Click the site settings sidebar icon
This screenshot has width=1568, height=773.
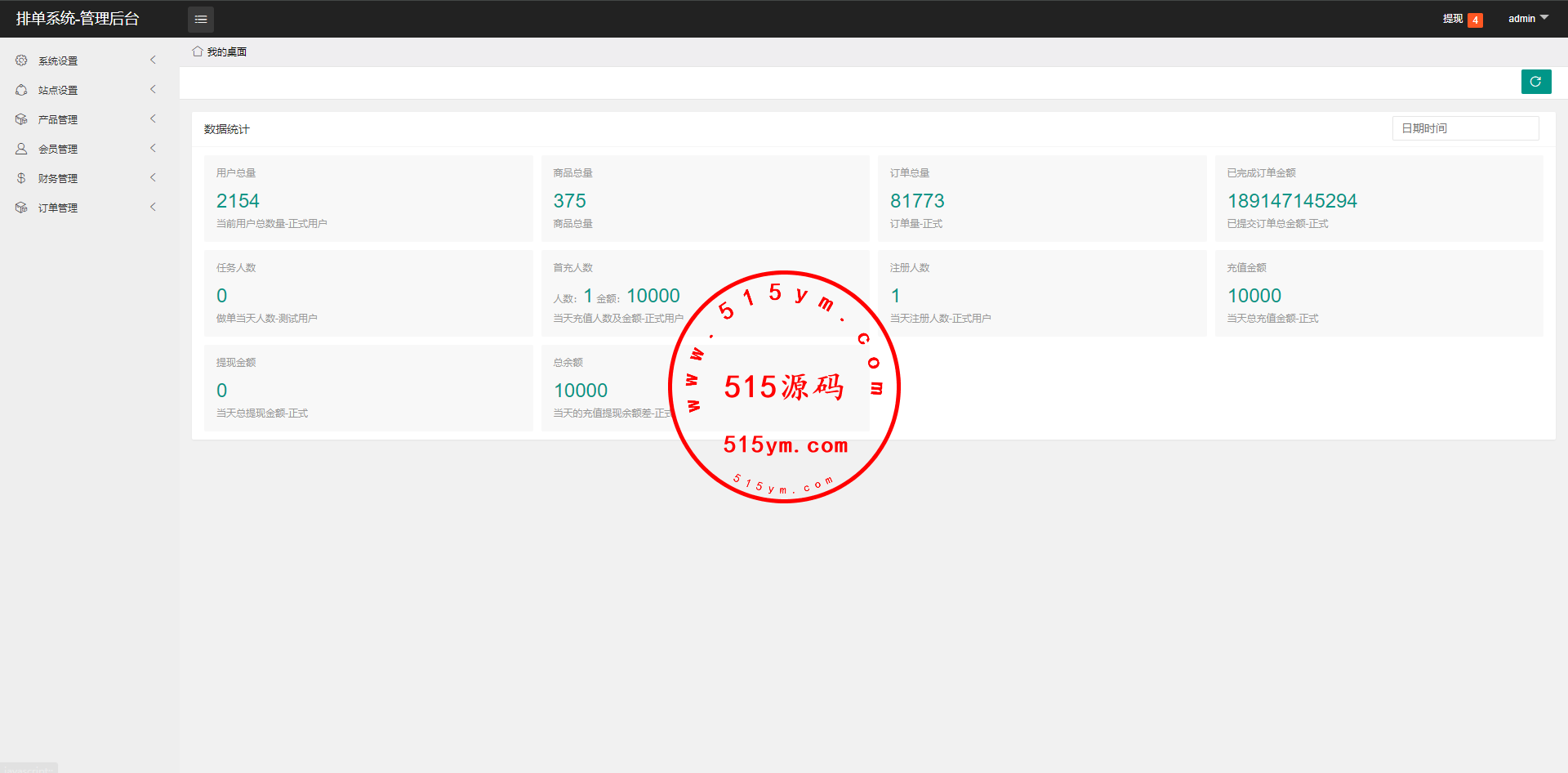point(21,90)
